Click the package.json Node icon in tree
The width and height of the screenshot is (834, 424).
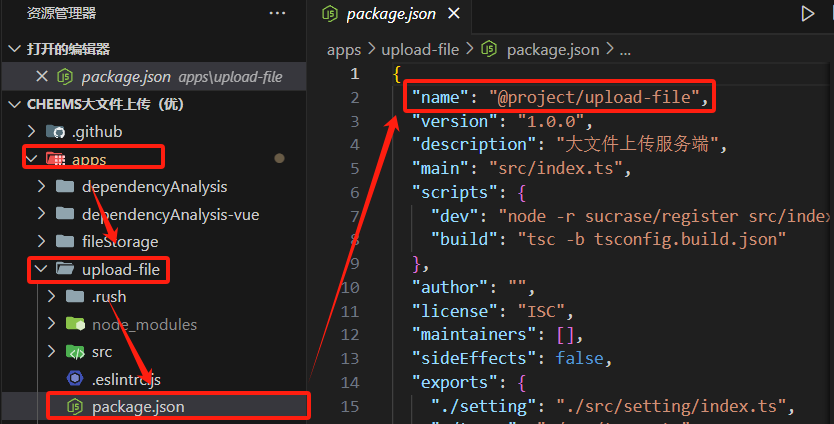pyautogui.click(x=75, y=407)
